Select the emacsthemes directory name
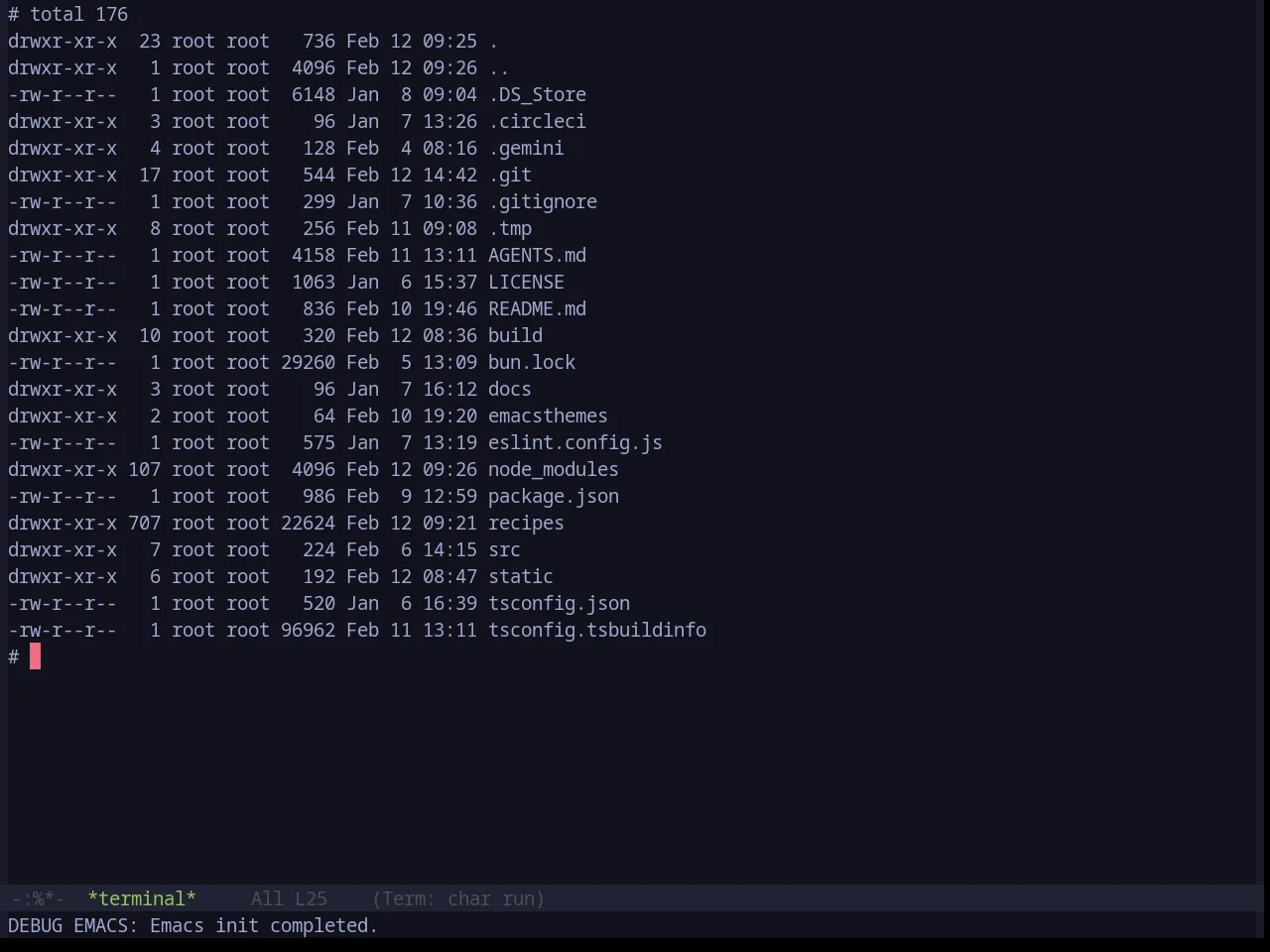The image size is (1270, 952). pyautogui.click(x=548, y=416)
